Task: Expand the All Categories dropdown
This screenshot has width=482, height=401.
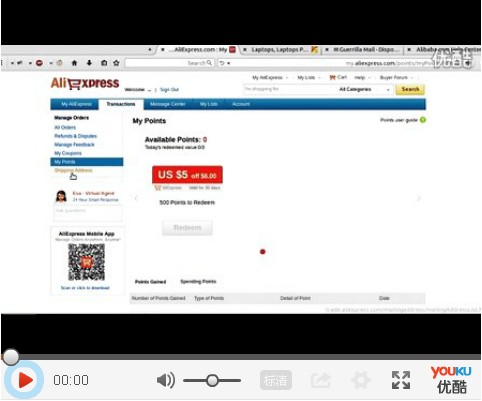Action: click(364, 89)
